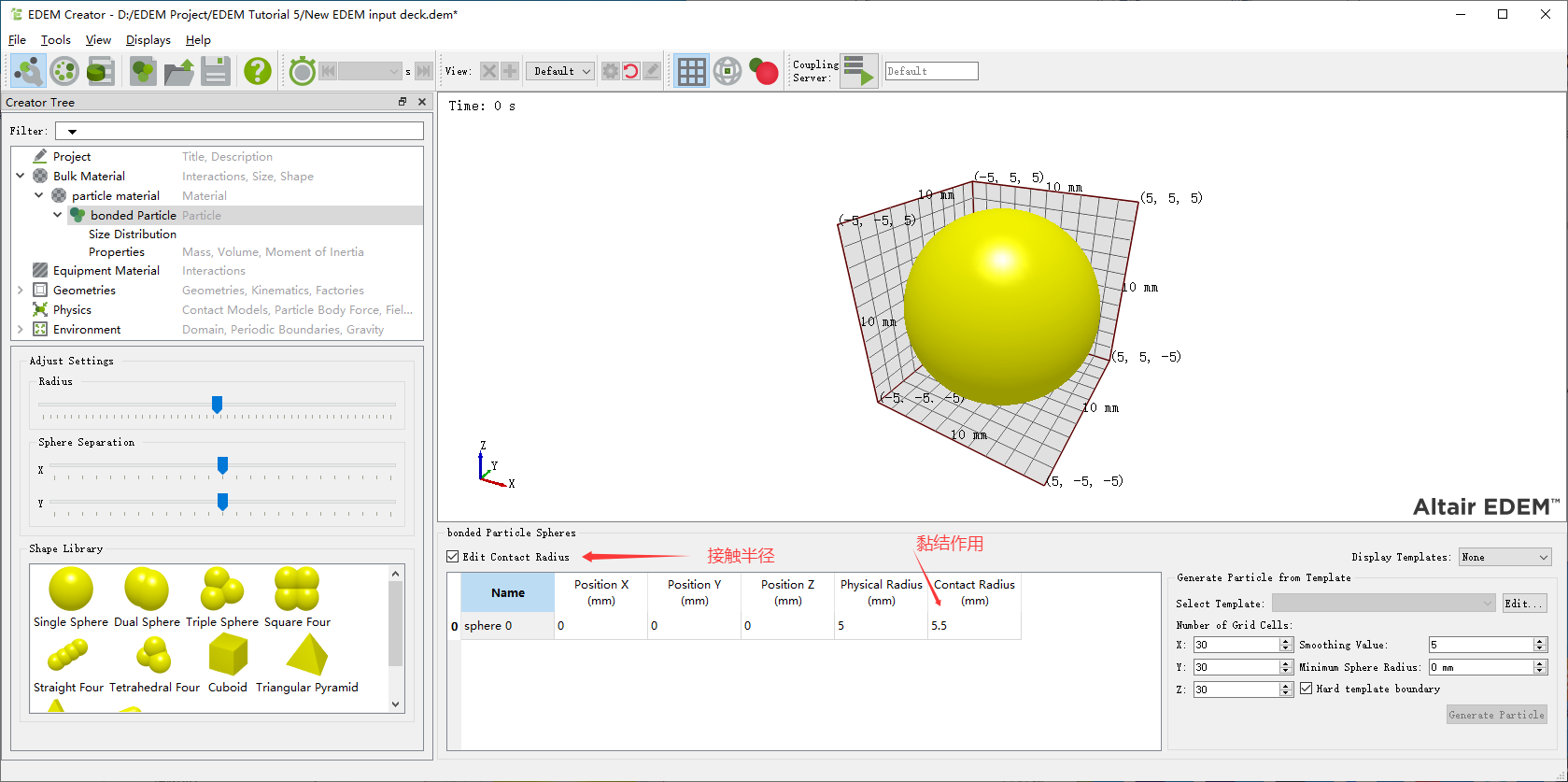Click the Sphere Separation X slider handle
This screenshot has height=782, width=1568.
[x=222, y=465]
